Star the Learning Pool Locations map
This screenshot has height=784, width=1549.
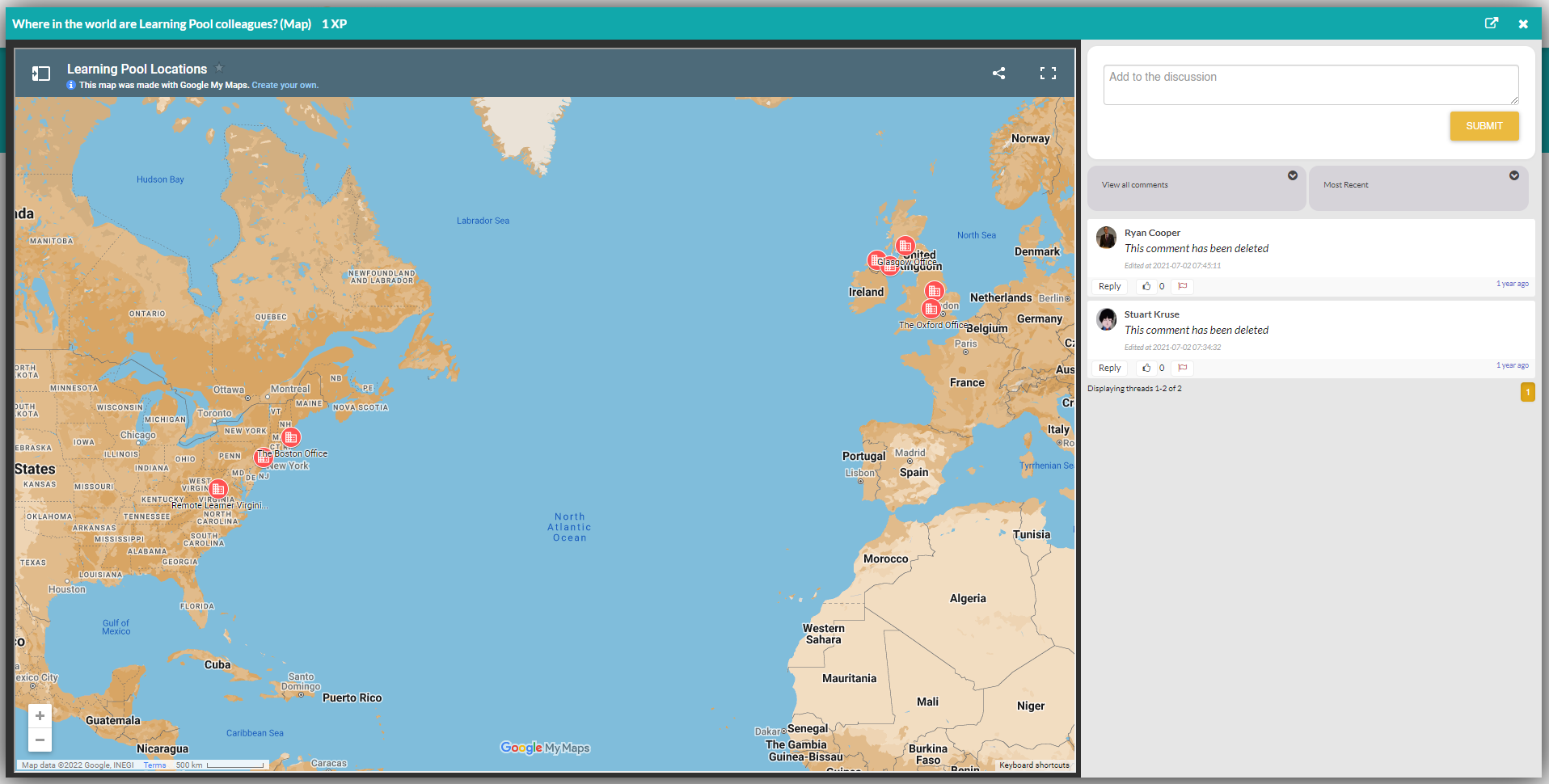point(219,69)
